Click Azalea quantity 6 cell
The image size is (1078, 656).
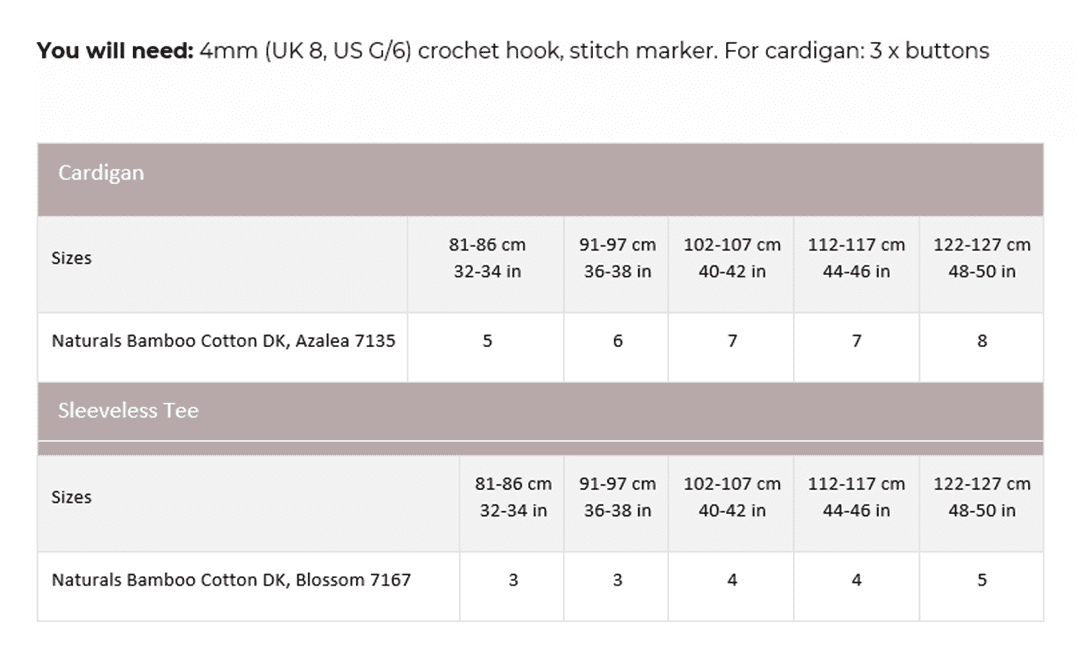[x=617, y=341]
